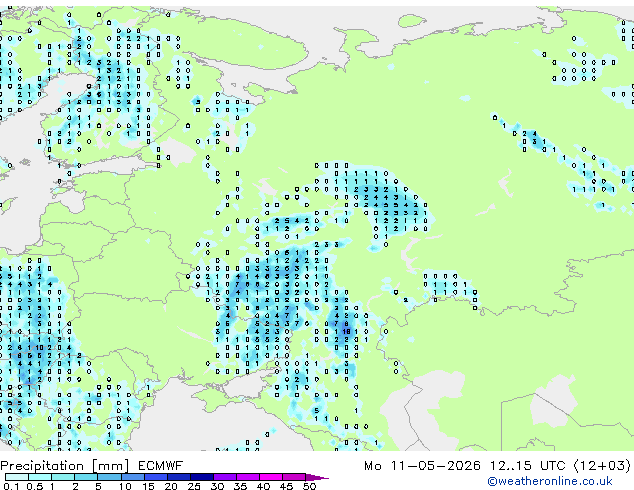This screenshot has width=634, height=490.
Task: Click the 0.5–1 mm legend swatch
Action: click(x=40, y=477)
